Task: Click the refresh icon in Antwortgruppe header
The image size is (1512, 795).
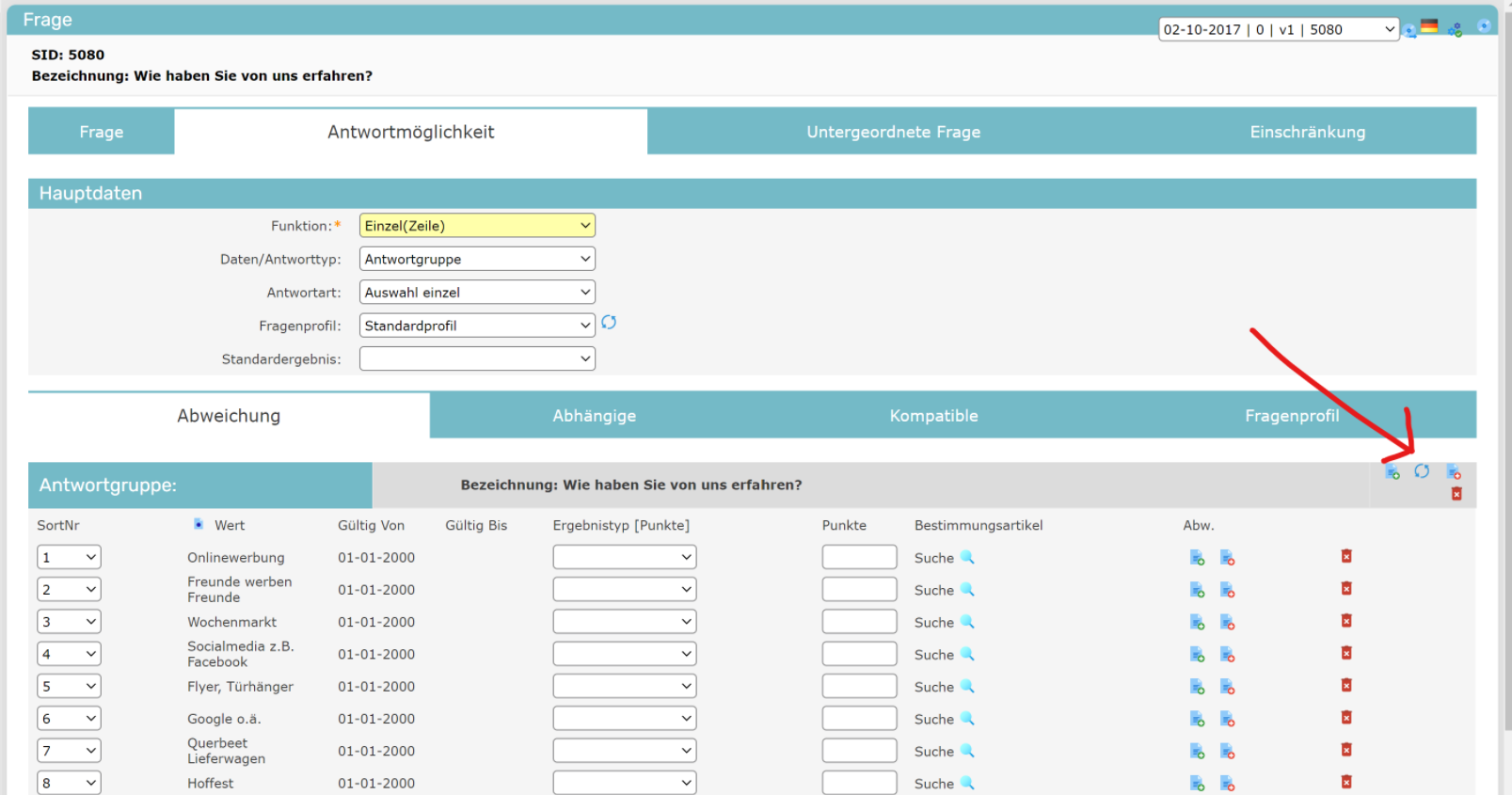Action: point(1422,471)
